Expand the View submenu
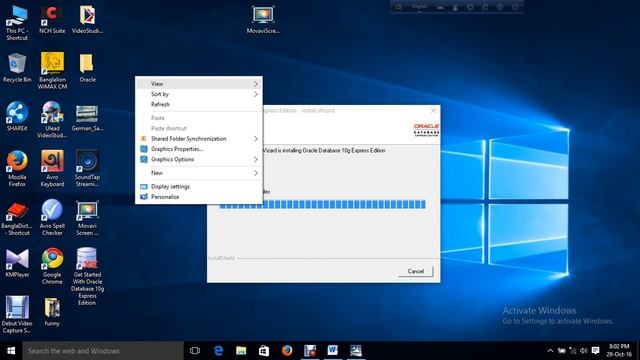The height and width of the screenshot is (360, 640). pos(199,84)
